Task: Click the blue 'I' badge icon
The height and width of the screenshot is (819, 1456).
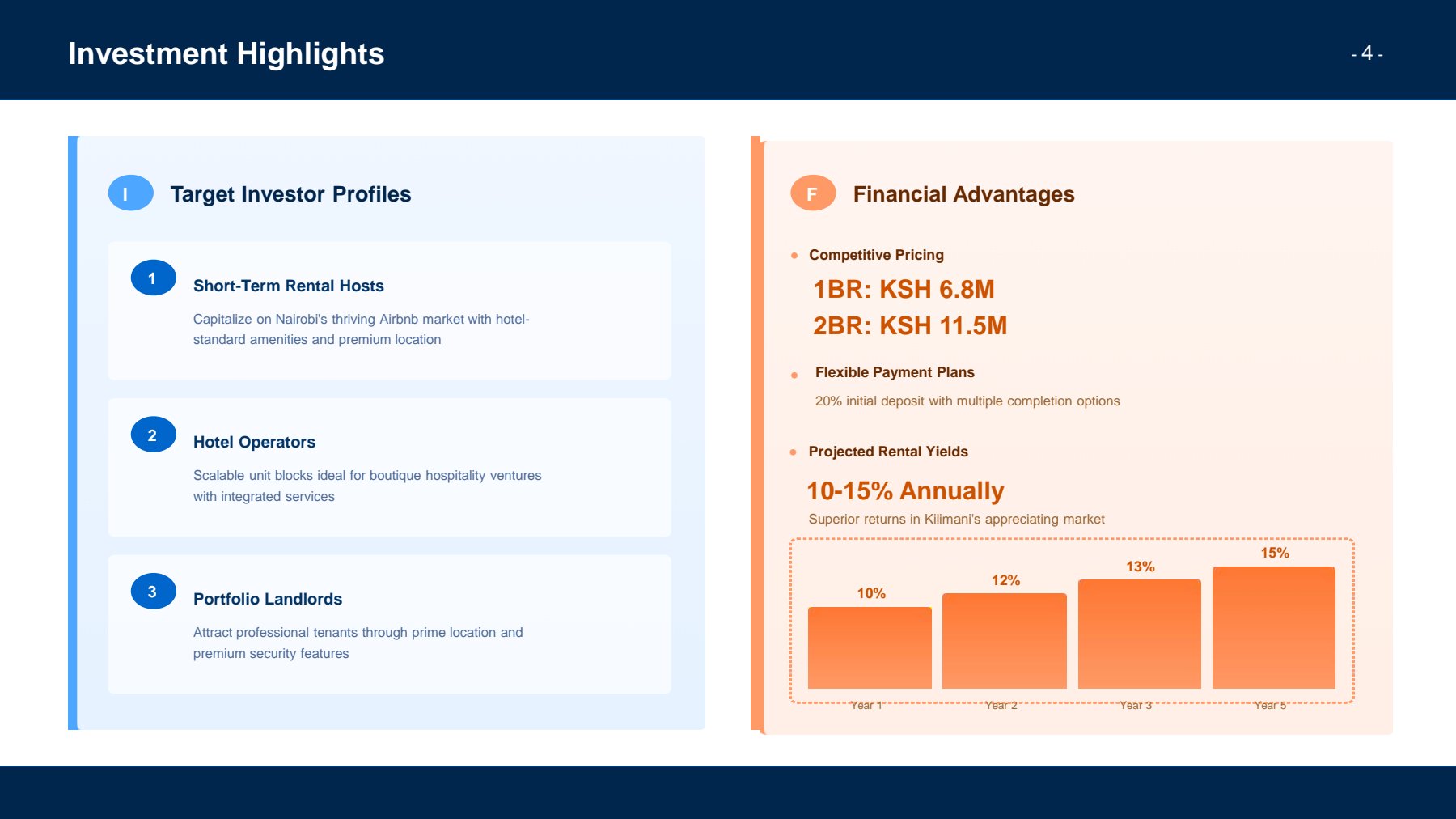Action: [x=130, y=193]
